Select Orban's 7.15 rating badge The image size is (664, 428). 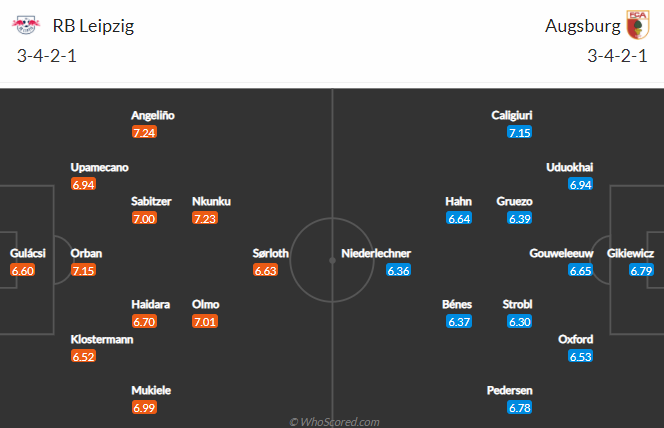coord(83,271)
